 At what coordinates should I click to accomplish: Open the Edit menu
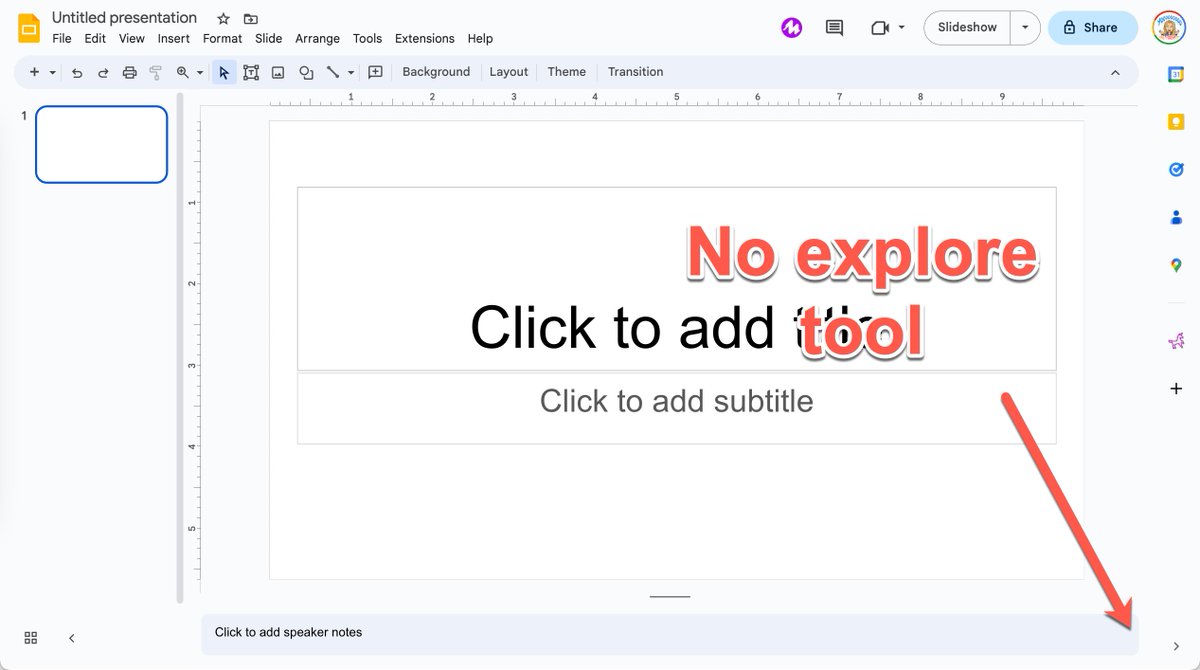tap(95, 38)
